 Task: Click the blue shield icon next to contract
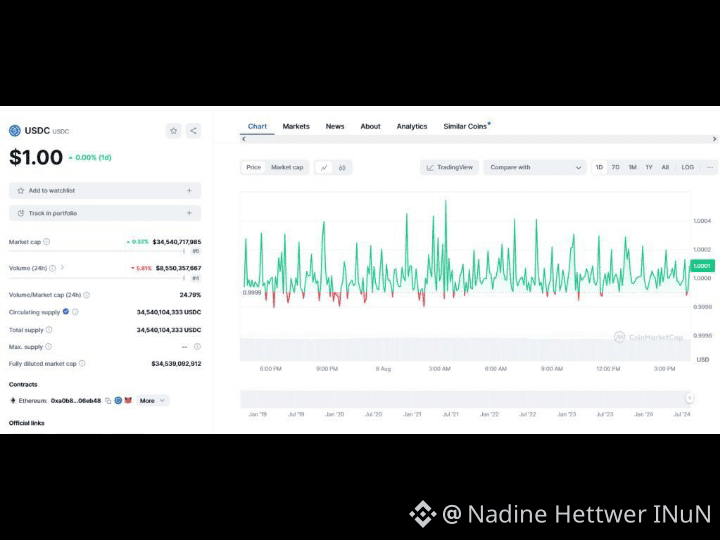pyautogui.click(x=118, y=400)
